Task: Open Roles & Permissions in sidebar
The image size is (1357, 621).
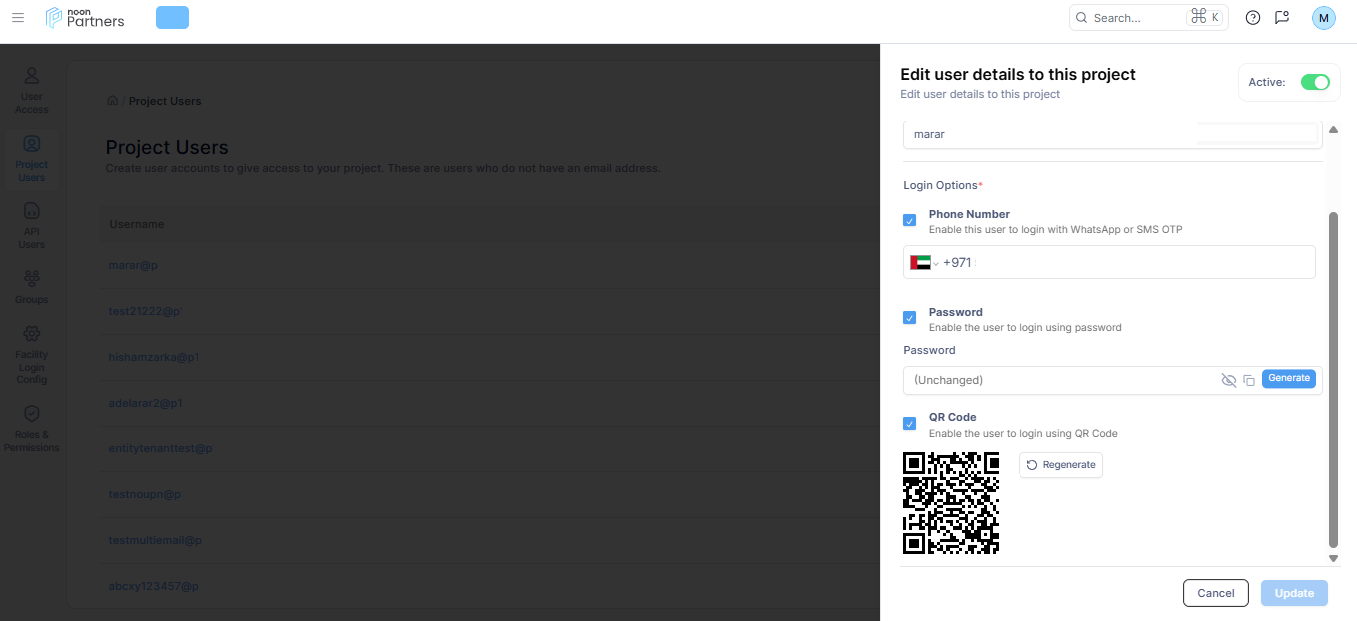Action: tap(32, 429)
